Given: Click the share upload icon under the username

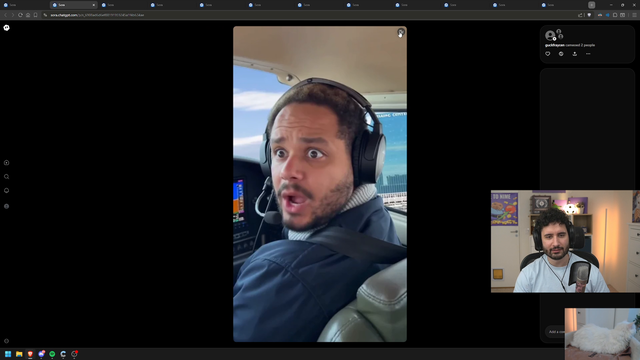Looking at the screenshot, I should (x=575, y=53).
